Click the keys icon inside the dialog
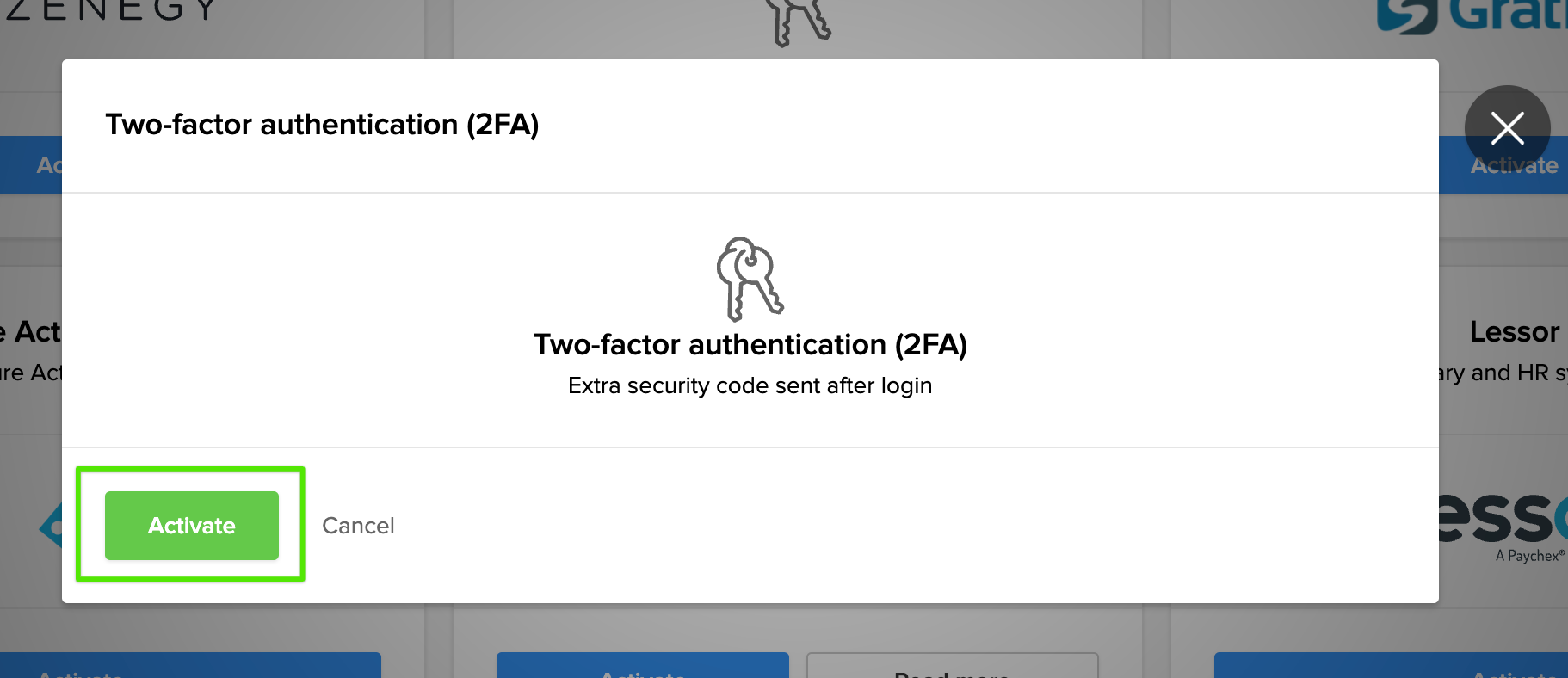The image size is (1568, 678). 750,280
